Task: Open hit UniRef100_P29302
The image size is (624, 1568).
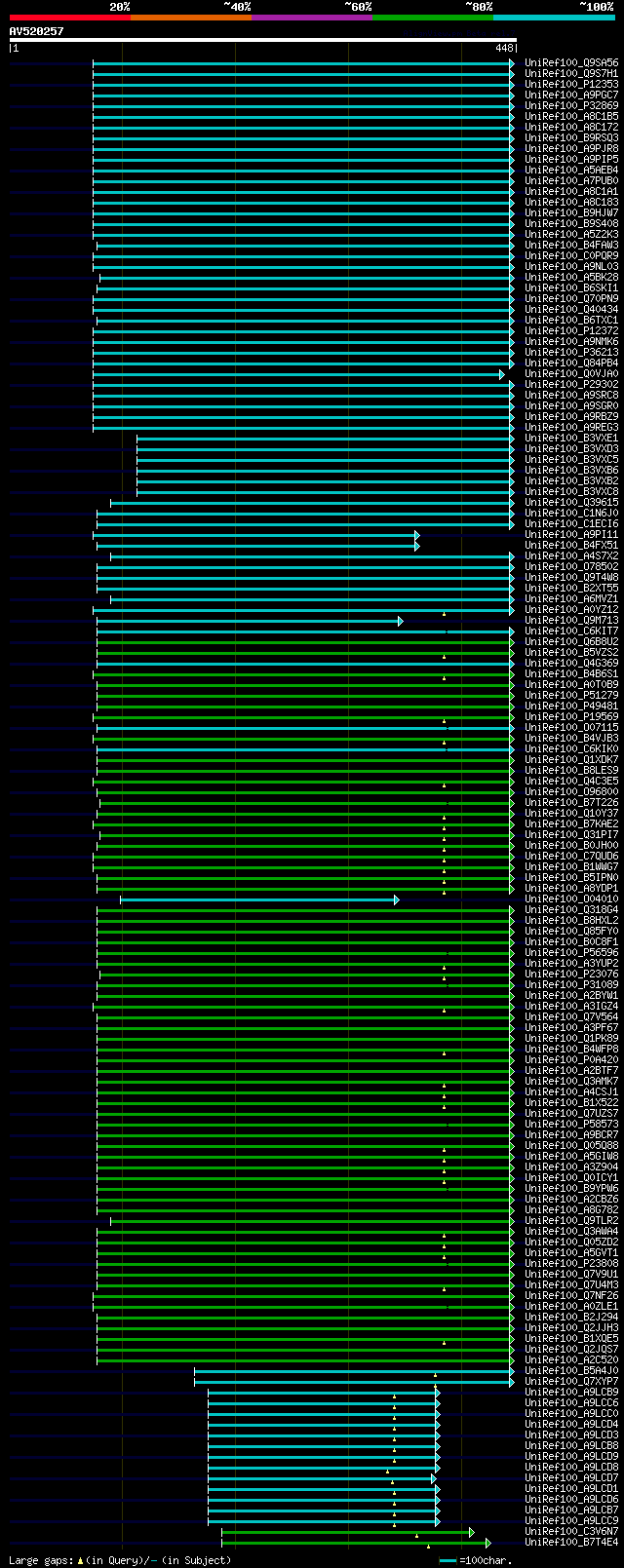Action: click(x=571, y=384)
